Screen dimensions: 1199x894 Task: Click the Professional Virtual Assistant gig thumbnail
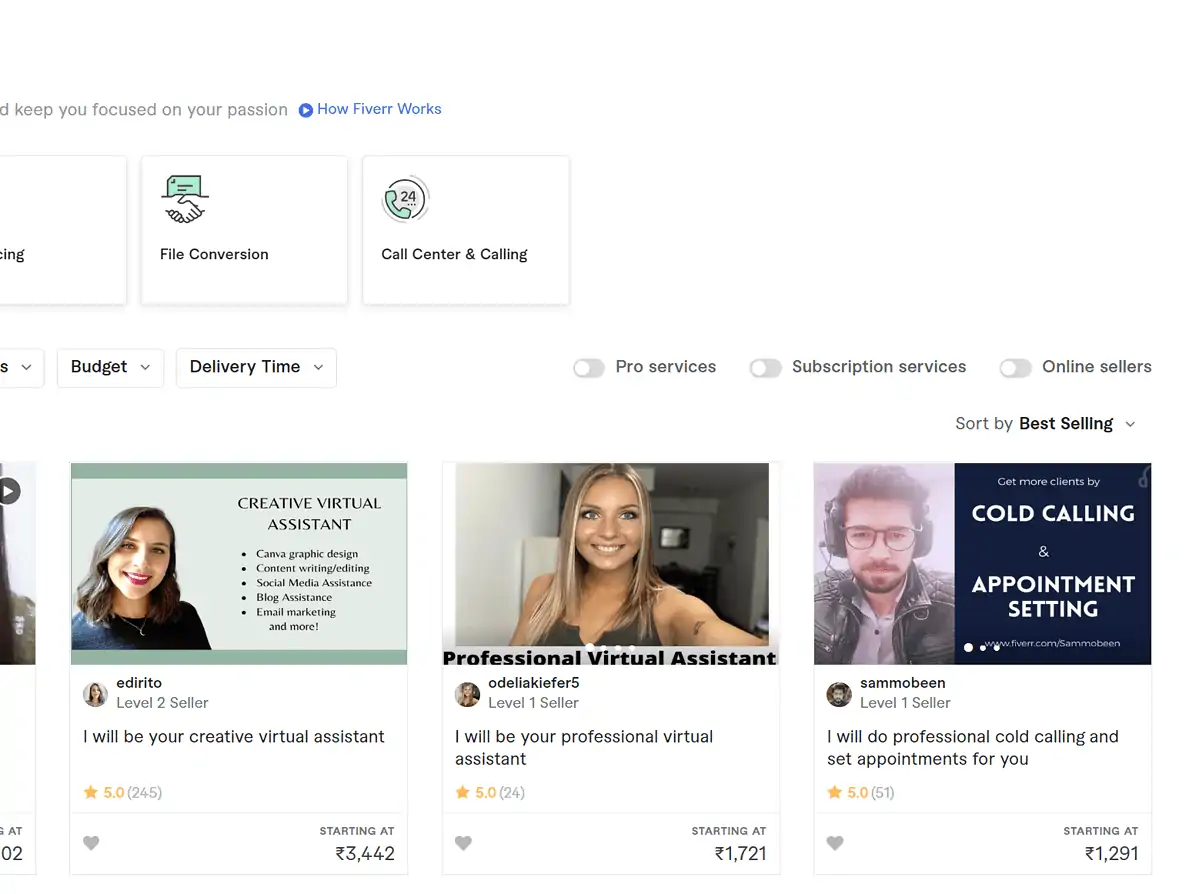point(610,564)
